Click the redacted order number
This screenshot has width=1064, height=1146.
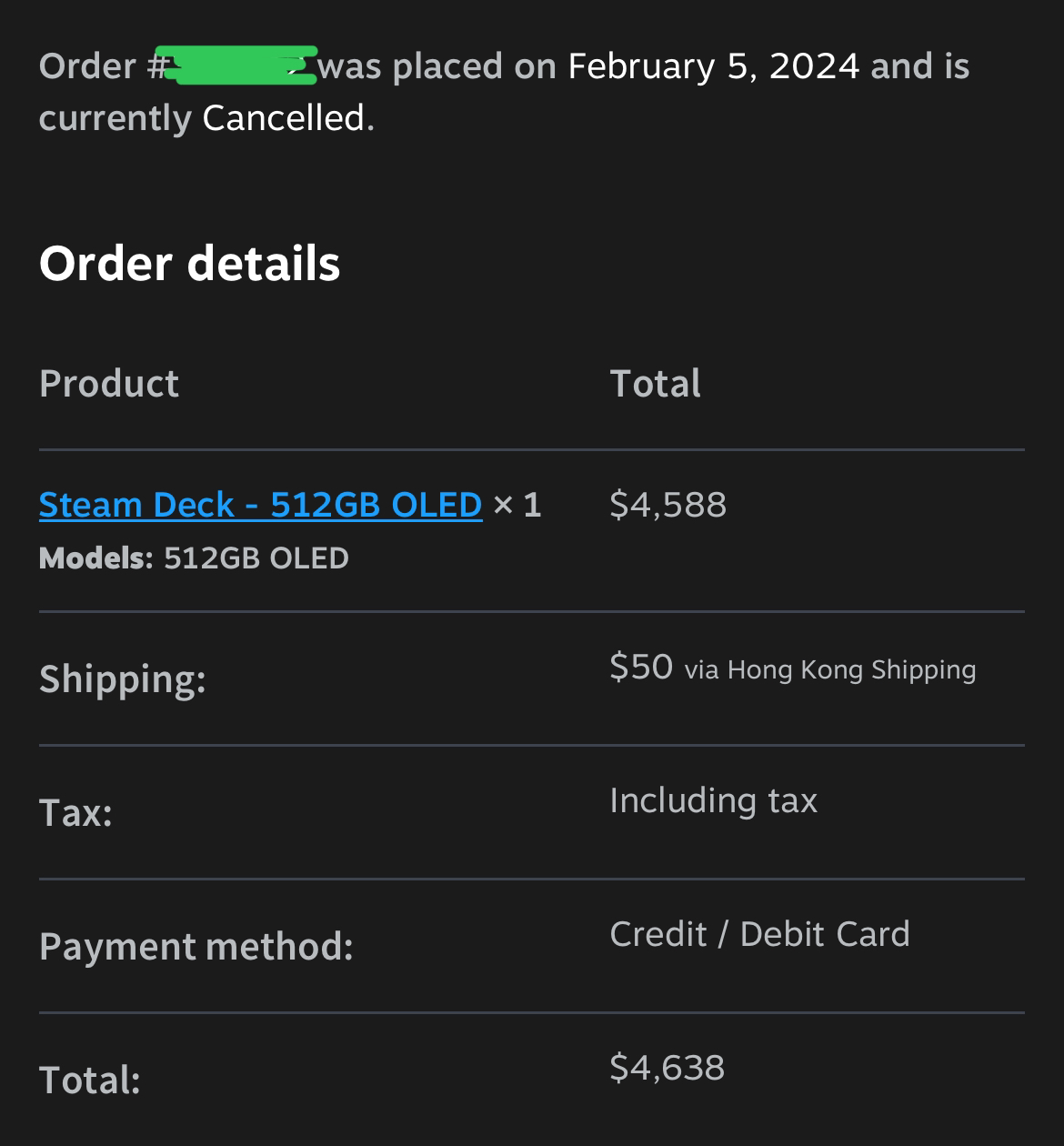click(x=240, y=64)
